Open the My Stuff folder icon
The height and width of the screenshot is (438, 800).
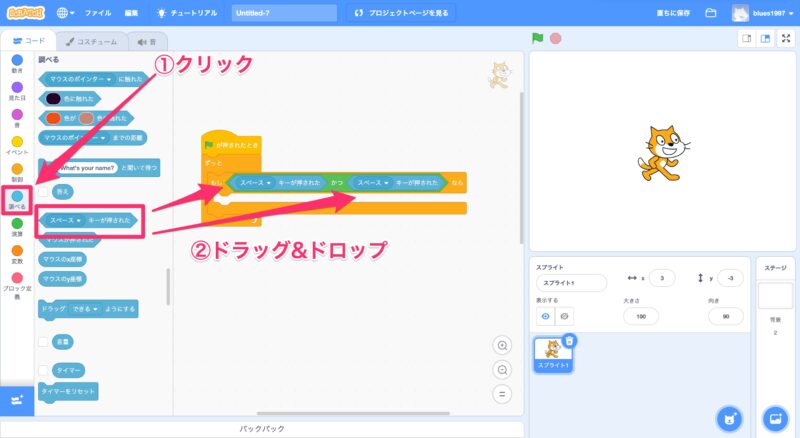click(711, 13)
